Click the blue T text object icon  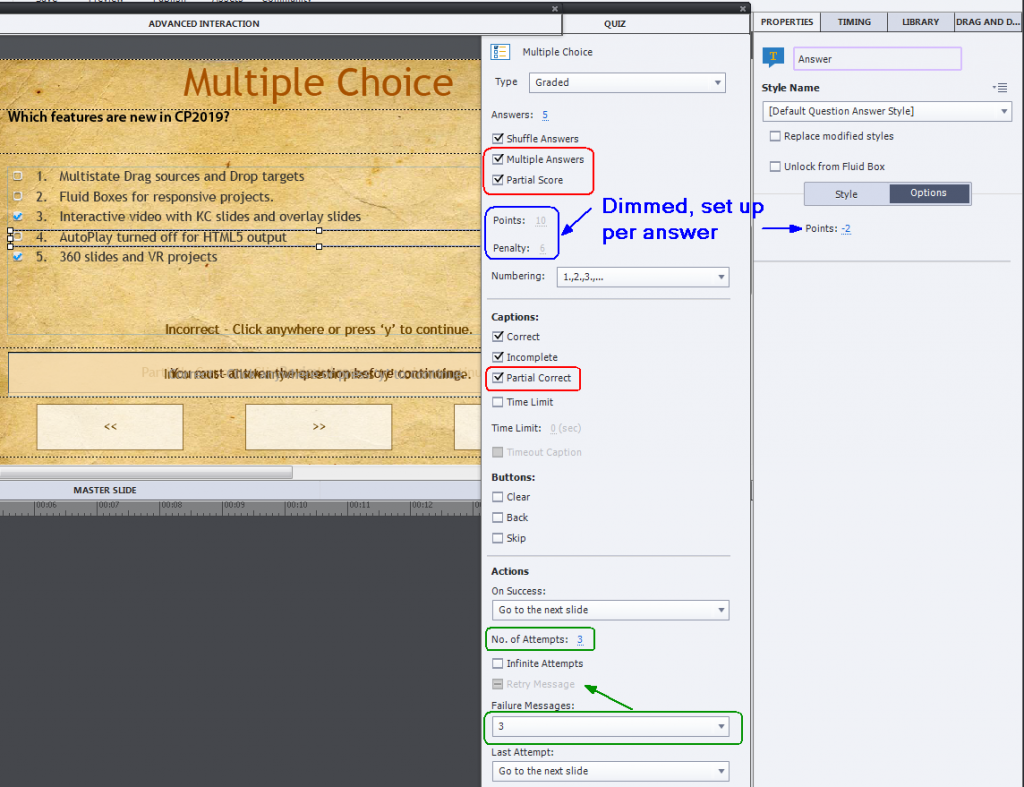[772, 58]
